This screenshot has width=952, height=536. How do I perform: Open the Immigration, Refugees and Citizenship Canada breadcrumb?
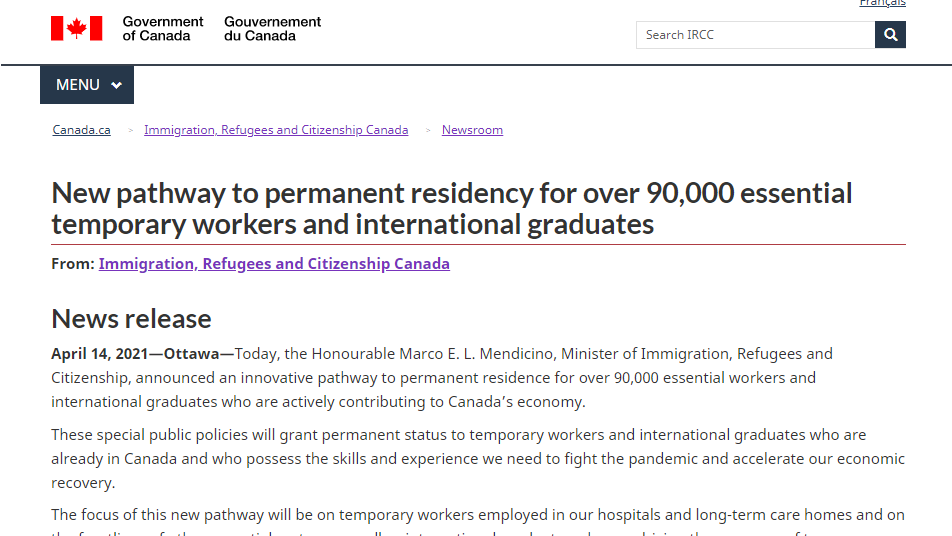[x=276, y=130]
